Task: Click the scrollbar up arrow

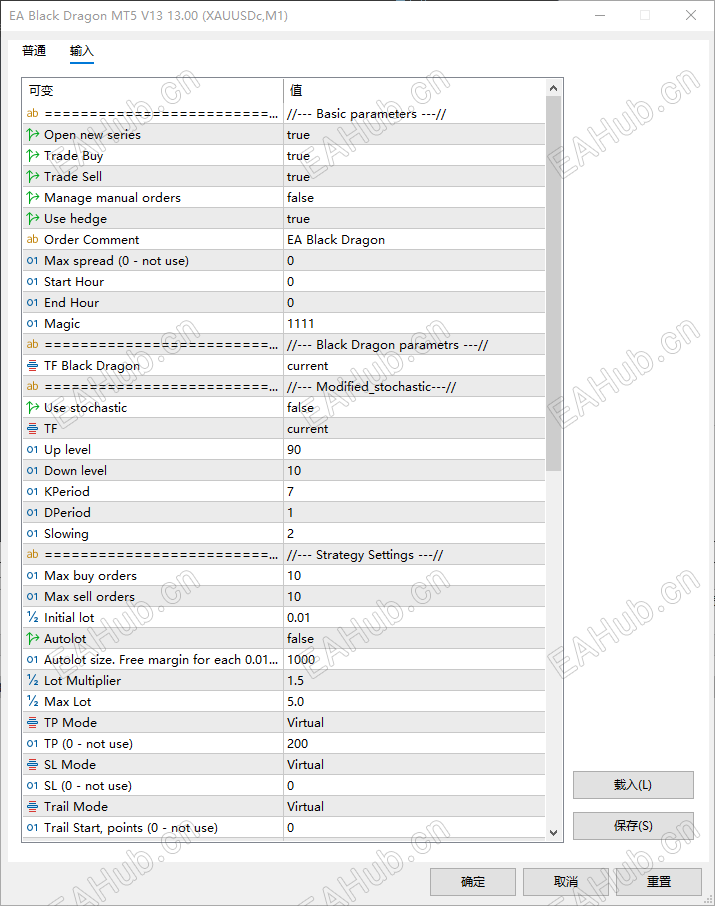Action: [553, 88]
